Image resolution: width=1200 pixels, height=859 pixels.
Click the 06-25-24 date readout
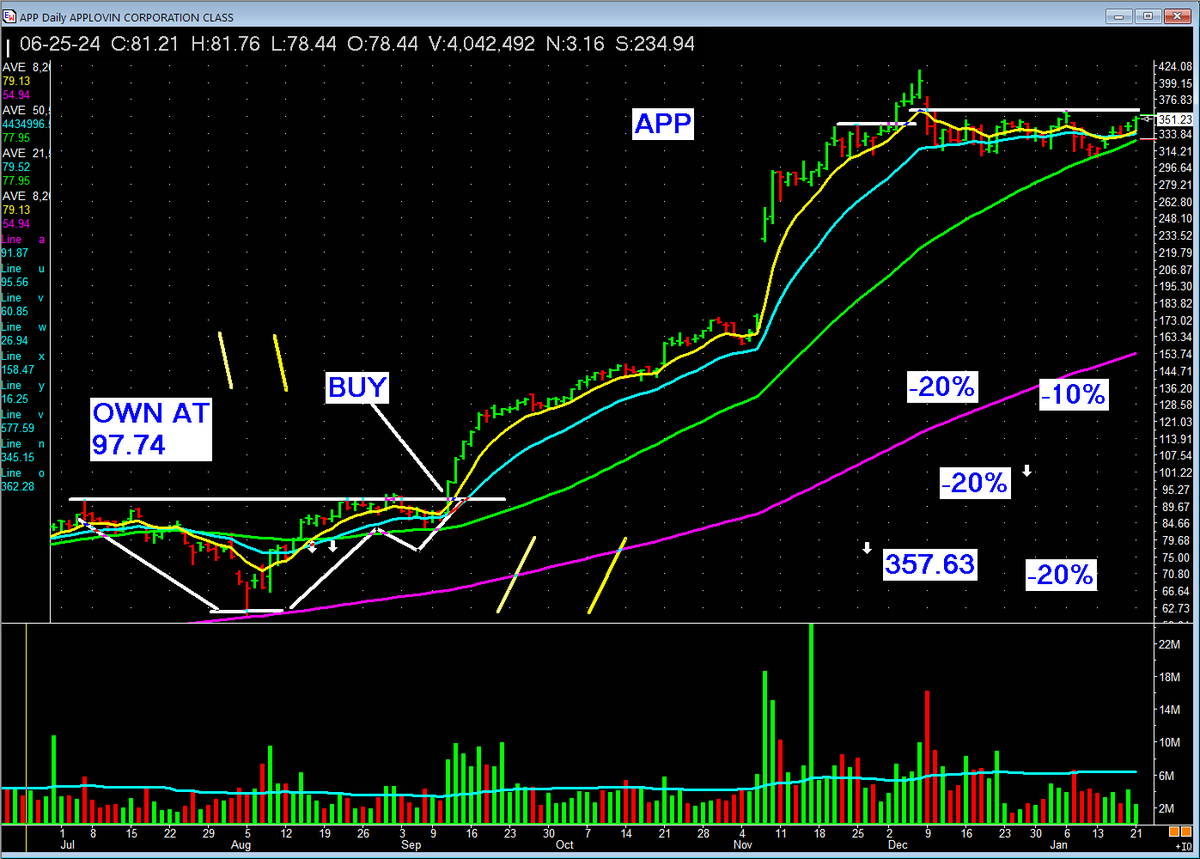coord(58,45)
